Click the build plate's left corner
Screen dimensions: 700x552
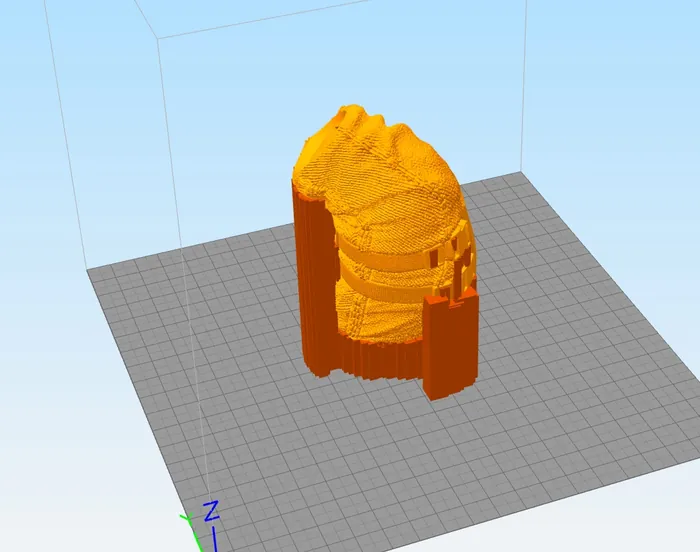pos(88,268)
